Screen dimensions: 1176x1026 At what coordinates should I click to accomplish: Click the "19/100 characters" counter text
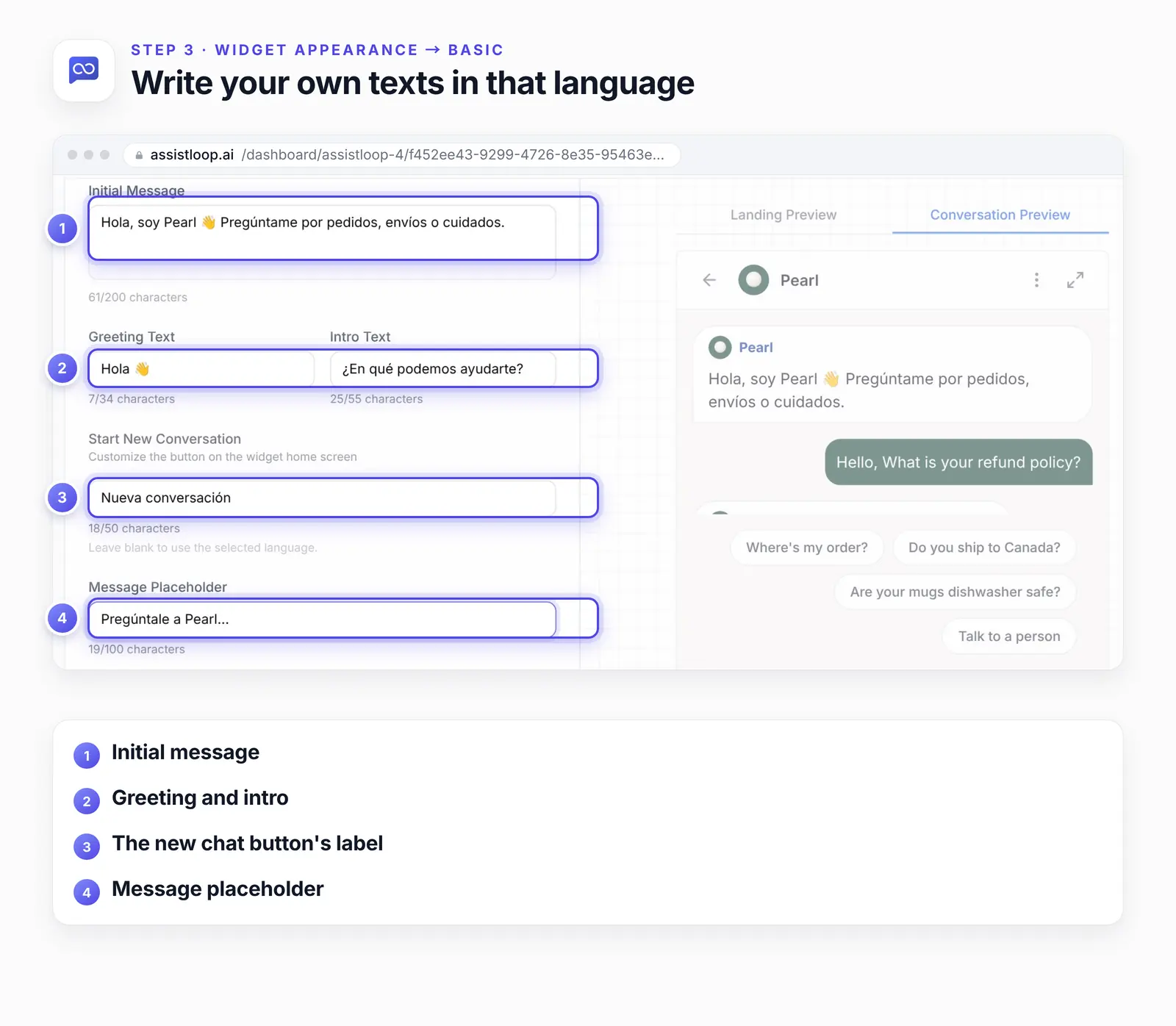point(137,649)
